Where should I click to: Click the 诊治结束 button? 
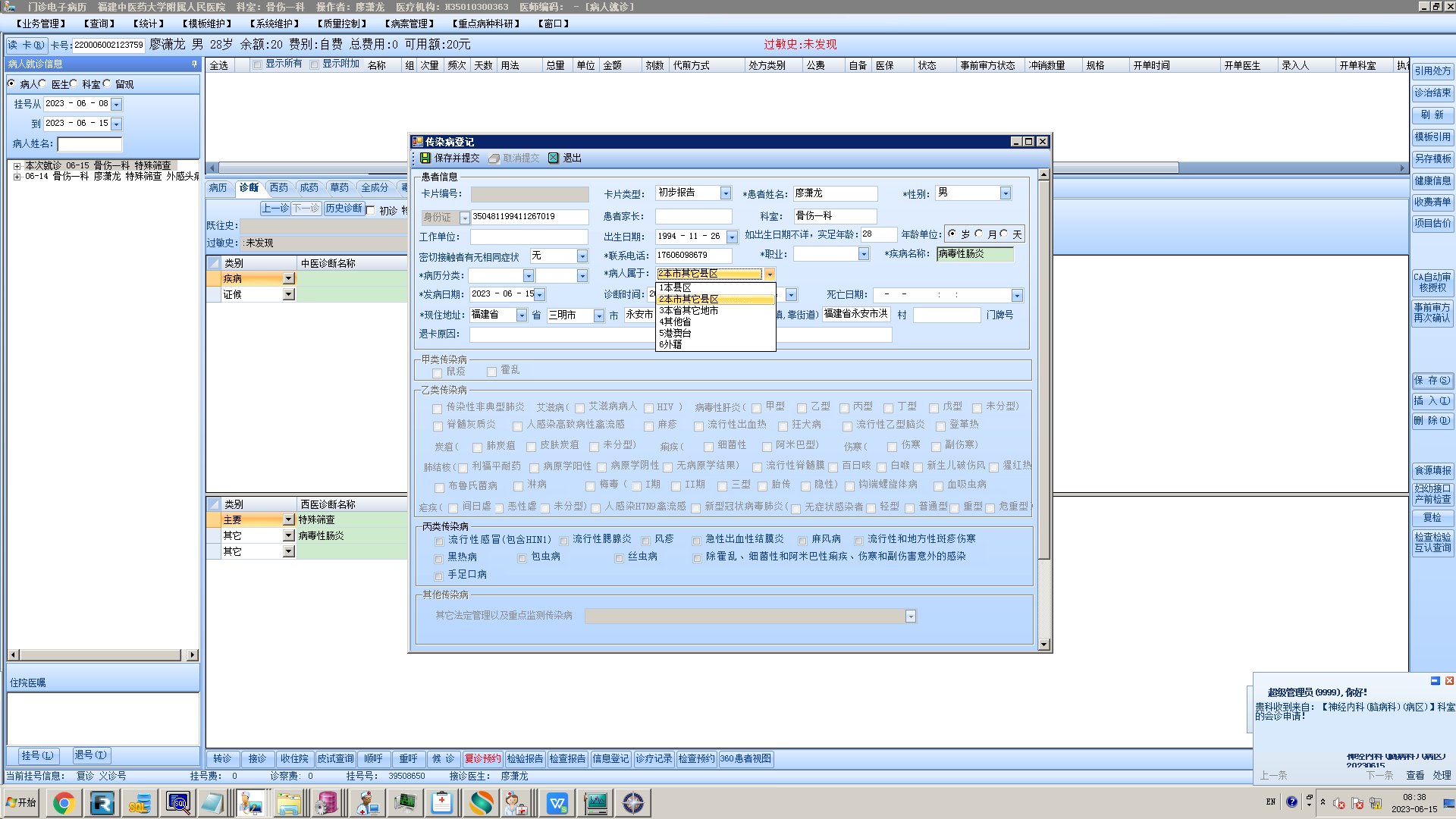click(x=1432, y=93)
